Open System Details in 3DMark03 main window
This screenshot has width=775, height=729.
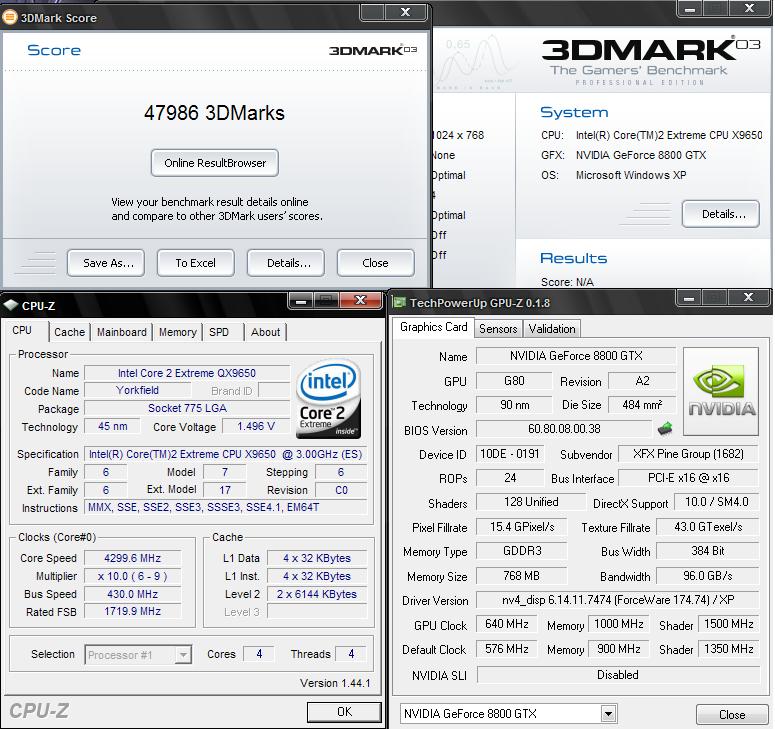721,214
